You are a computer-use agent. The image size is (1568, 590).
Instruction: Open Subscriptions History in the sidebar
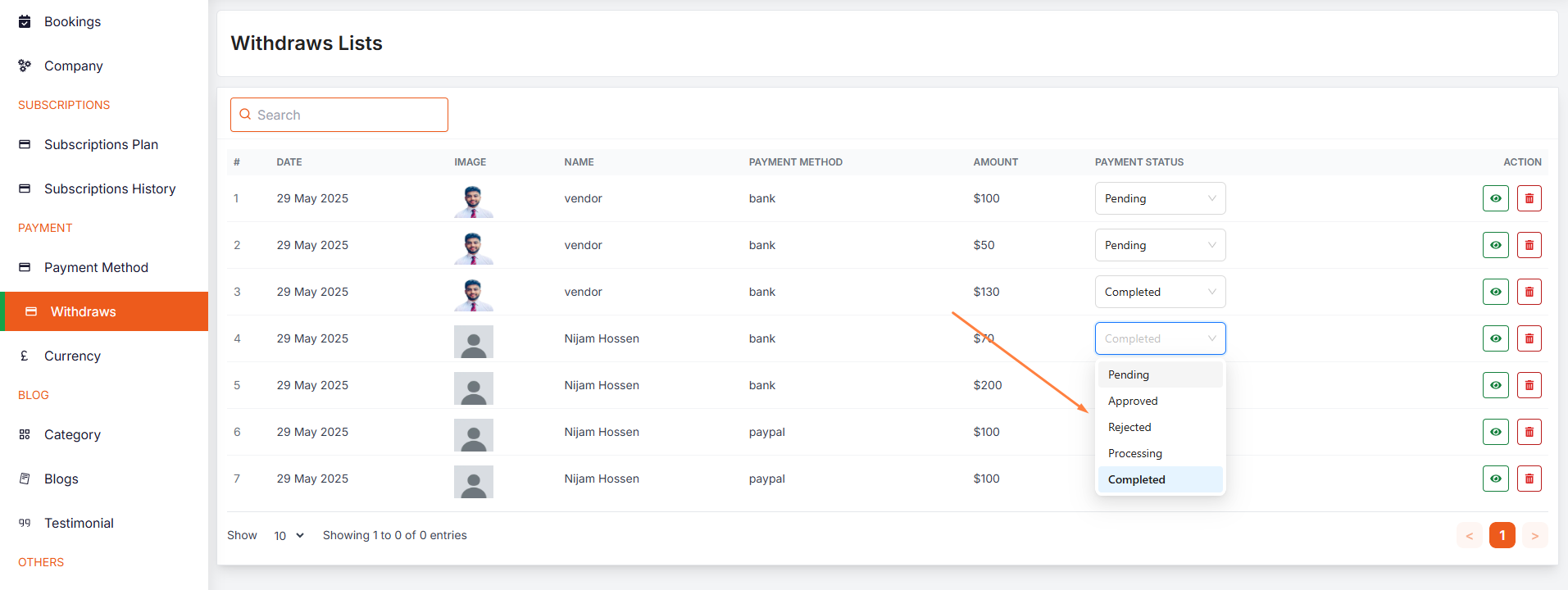click(110, 188)
